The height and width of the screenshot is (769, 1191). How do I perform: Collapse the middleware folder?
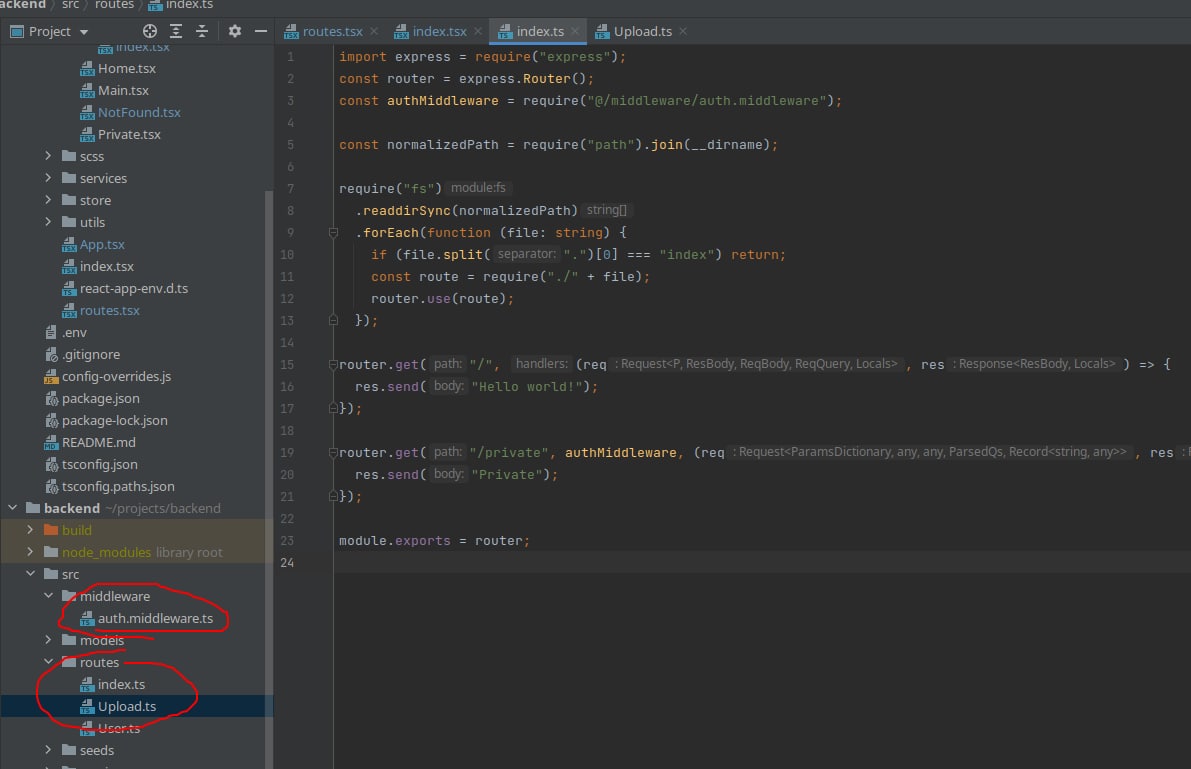pos(49,596)
